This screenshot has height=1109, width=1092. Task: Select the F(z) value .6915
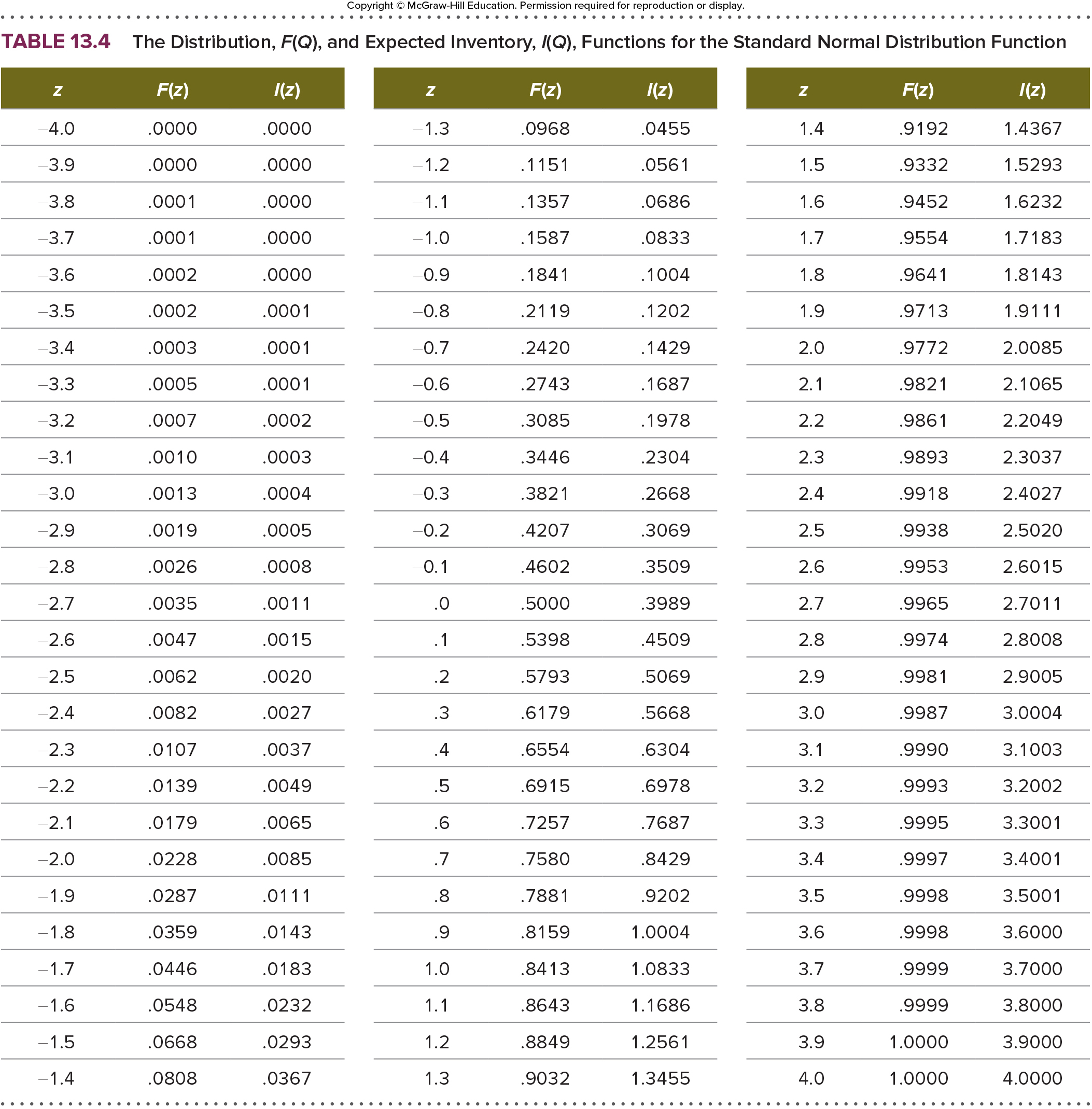(545, 786)
